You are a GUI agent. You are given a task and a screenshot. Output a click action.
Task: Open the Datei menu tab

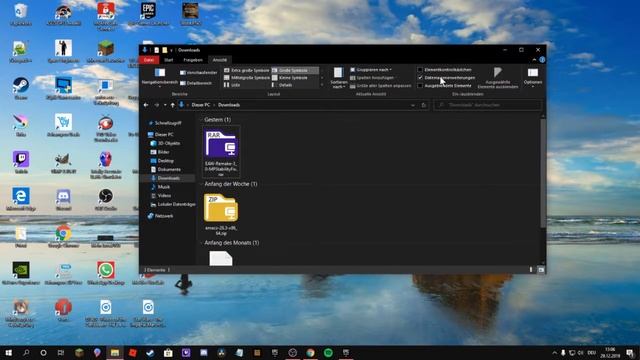[x=149, y=60]
